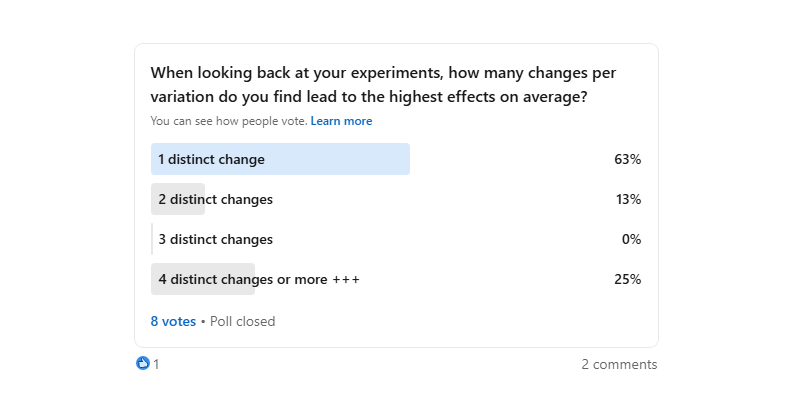This screenshot has height=417, width=800.
Task: View voters via '8 votes' link
Action: (x=173, y=321)
